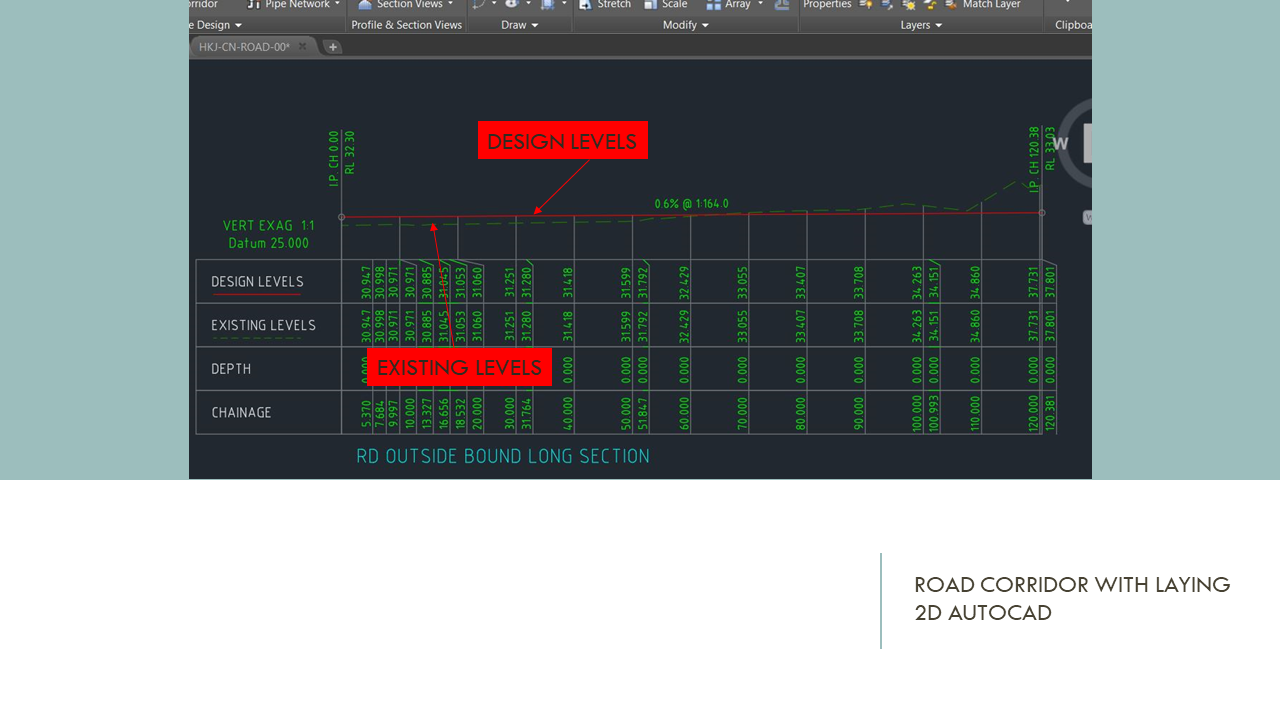Close the HKJ-CN-ROAD-00 drawing tab
This screenshot has height=720, width=1280.
pos(302,47)
